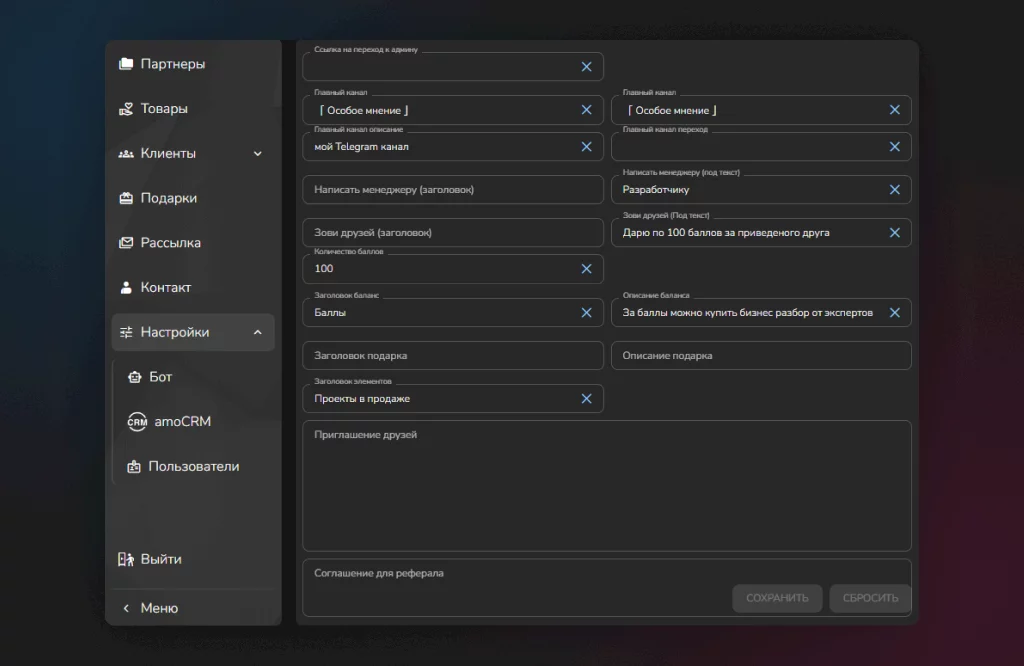Click the Приглашение друзей text area
This screenshot has height=666, width=1024.
607,486
